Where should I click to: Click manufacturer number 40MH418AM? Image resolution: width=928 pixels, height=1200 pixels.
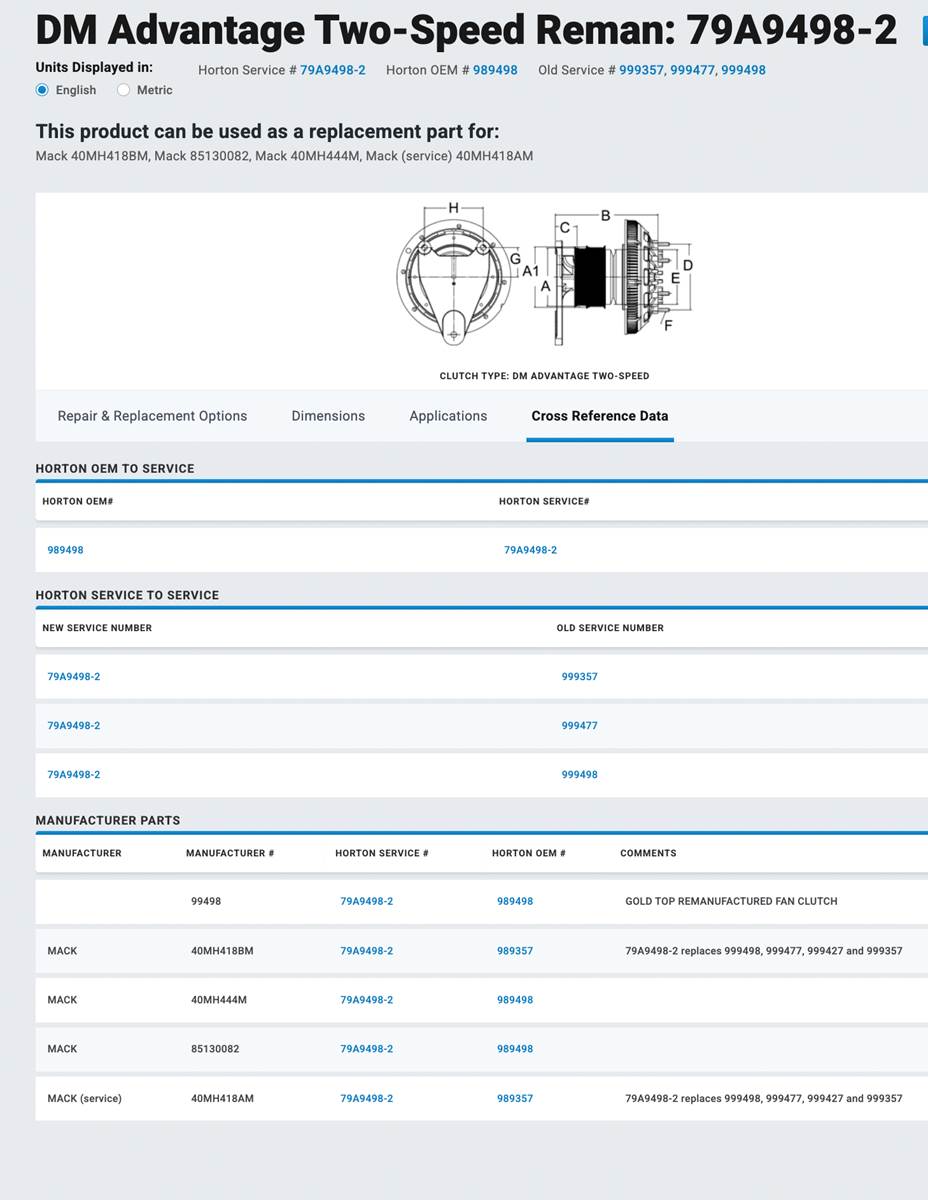[222, 1098]
